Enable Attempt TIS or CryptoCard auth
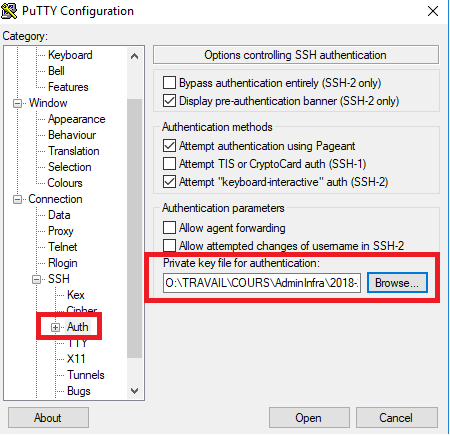450x436 pixels. coord(169,164)
